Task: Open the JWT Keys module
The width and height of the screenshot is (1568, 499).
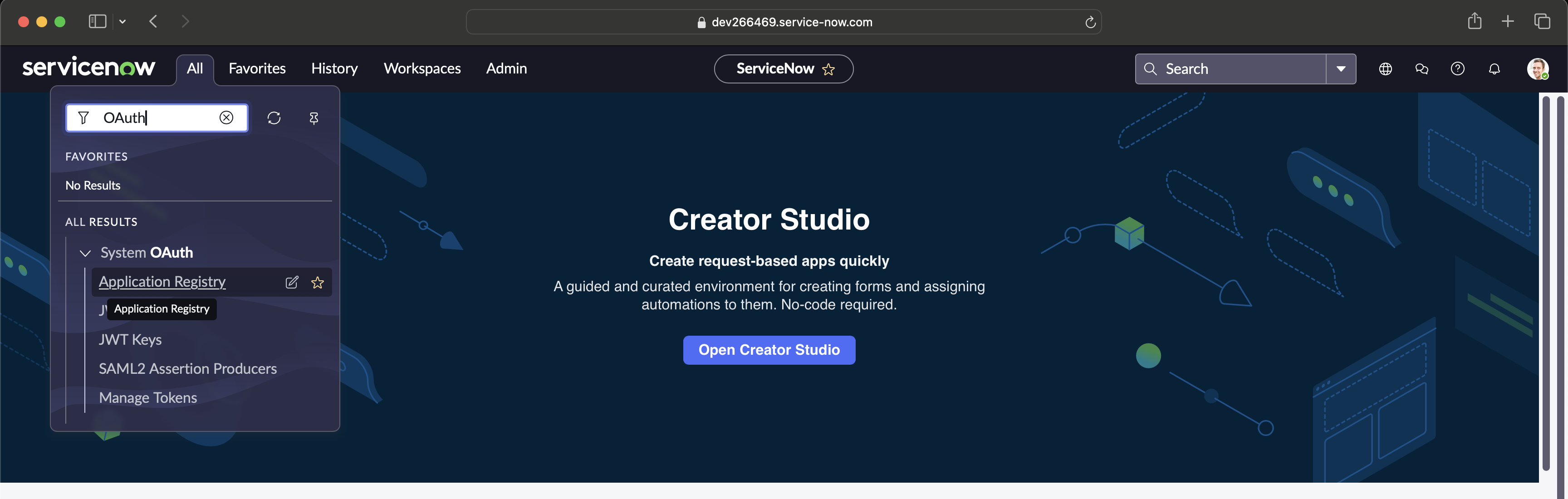Action: [x=130, y=340]
